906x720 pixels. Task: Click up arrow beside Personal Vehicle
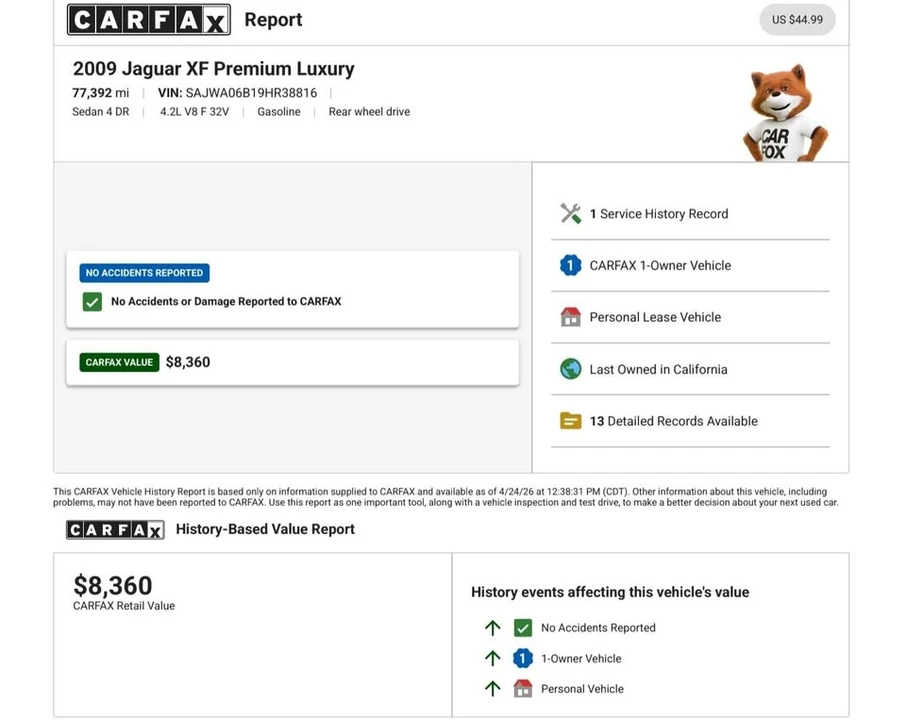[492, 689]
